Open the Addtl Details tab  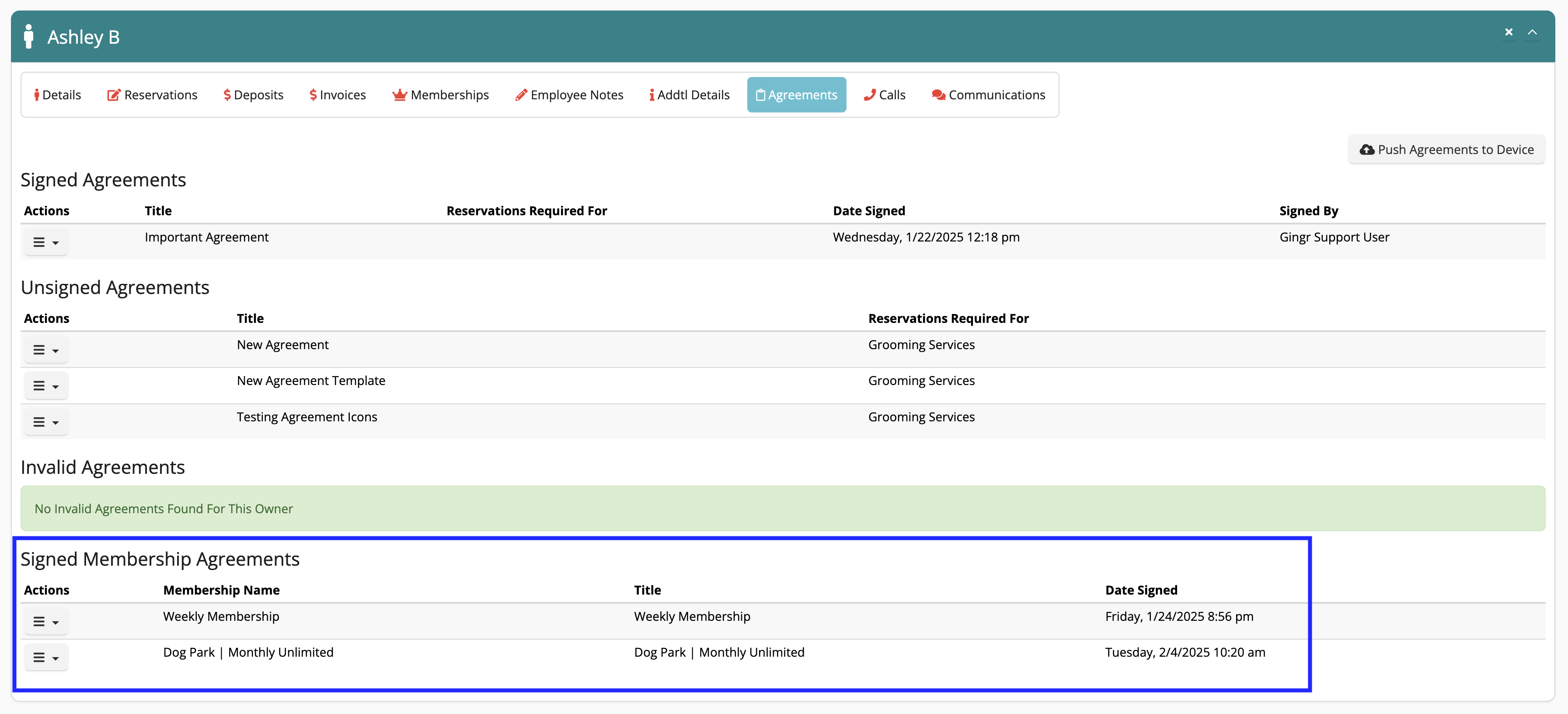click(689, 94)
